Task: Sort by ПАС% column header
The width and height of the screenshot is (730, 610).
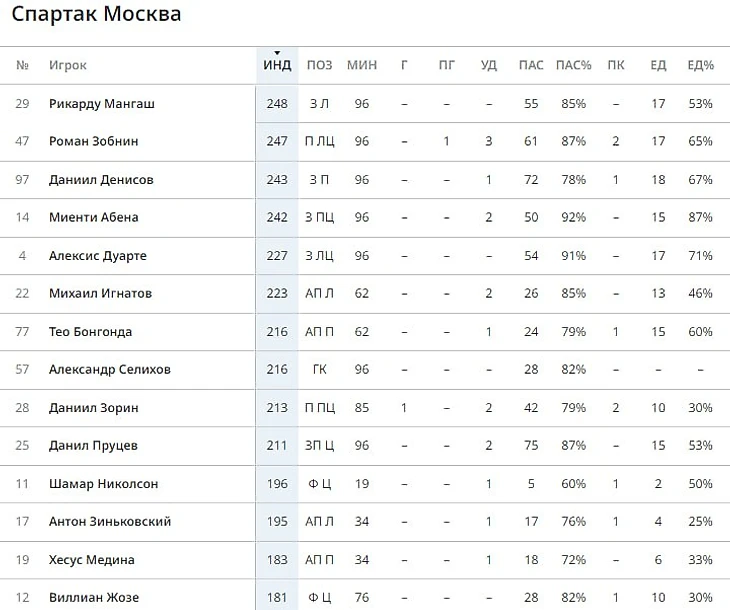Action: tap(574, 65)
